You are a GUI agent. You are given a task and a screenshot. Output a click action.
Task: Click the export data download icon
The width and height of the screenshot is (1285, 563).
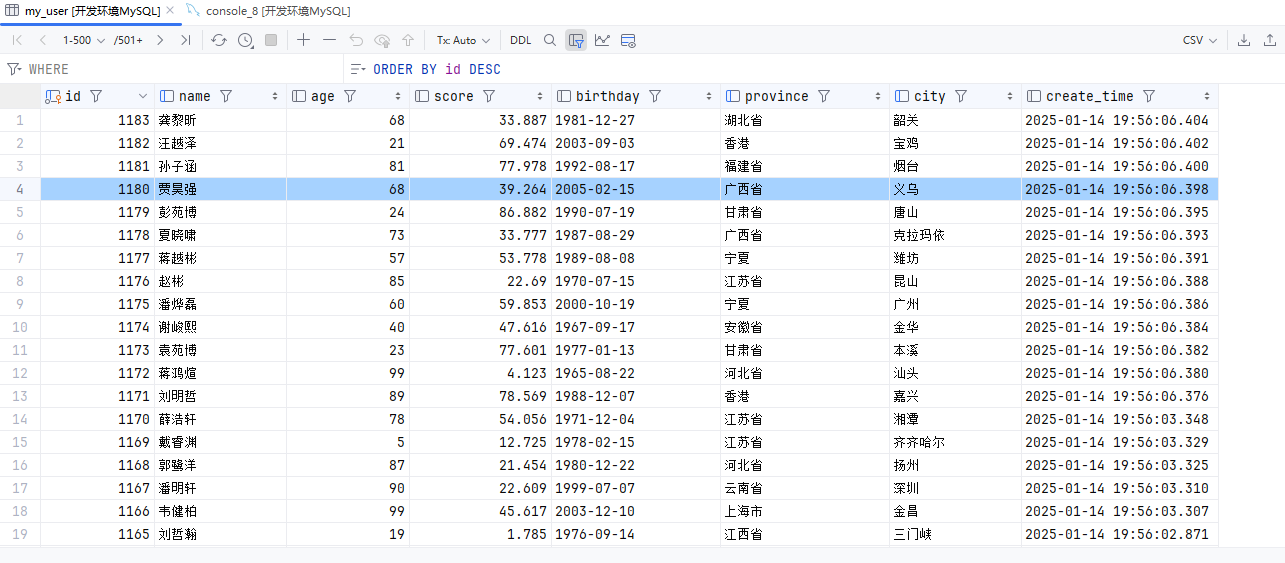tap(1244, 40)
